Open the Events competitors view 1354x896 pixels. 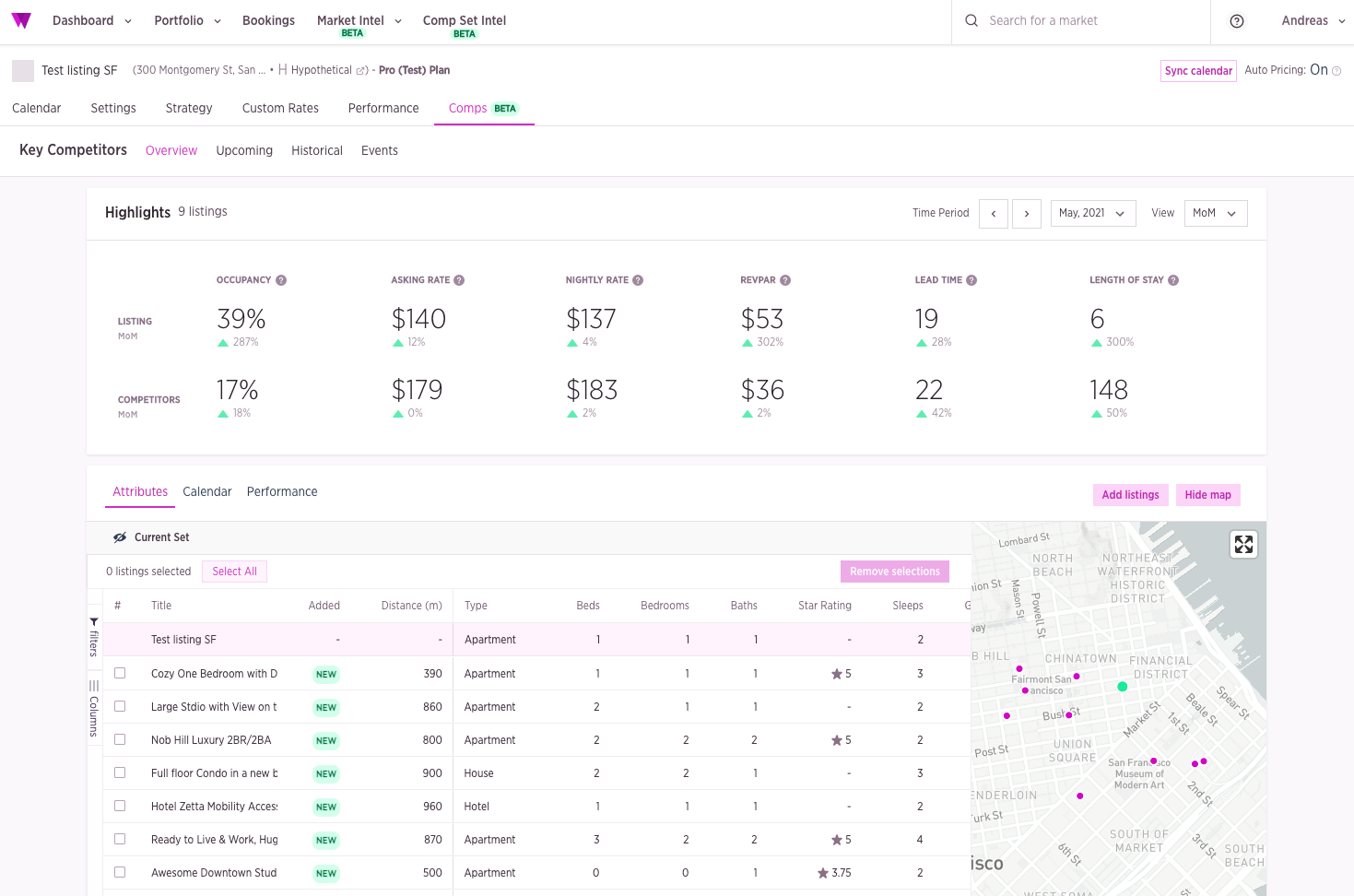[x=380, y=151]
